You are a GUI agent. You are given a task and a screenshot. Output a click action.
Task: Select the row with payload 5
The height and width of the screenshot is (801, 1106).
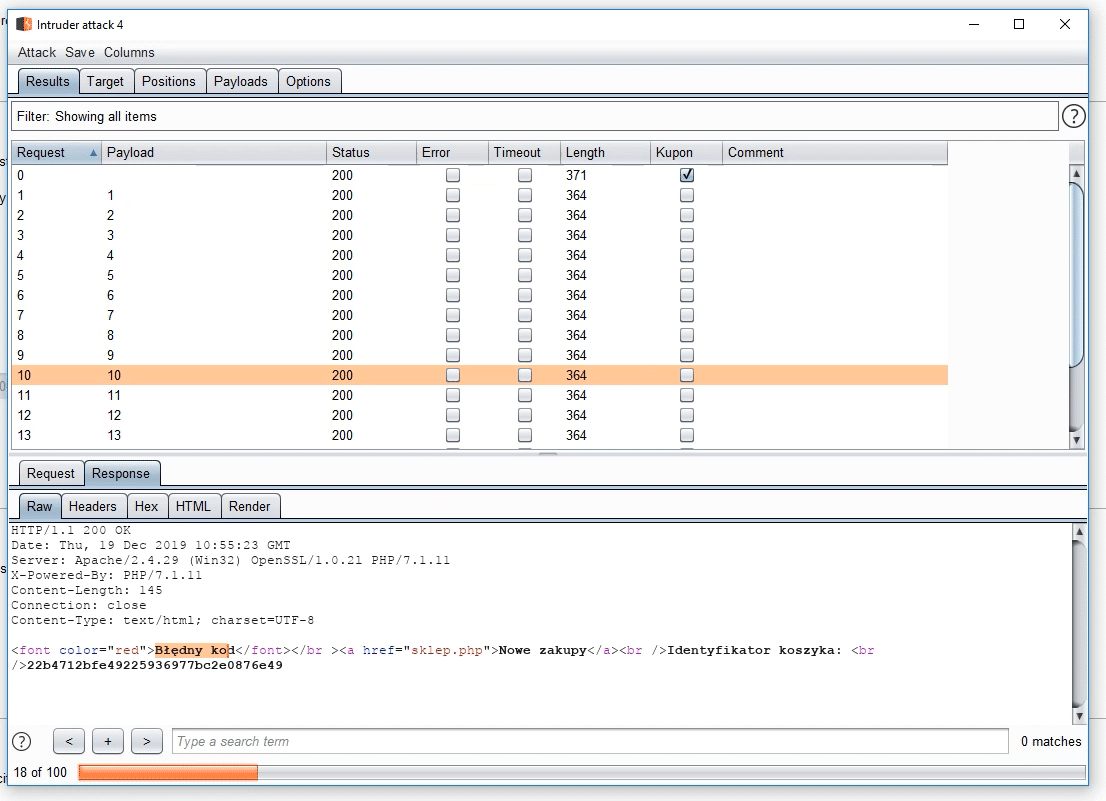point(480,275)
